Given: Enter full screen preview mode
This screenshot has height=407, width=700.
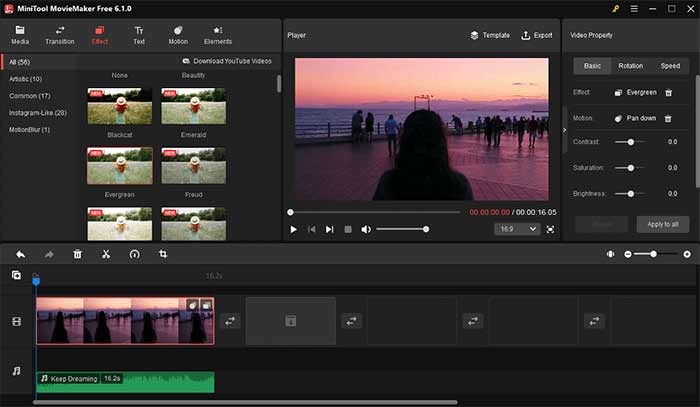Looking at the screenshot, I should coord(550,229).
